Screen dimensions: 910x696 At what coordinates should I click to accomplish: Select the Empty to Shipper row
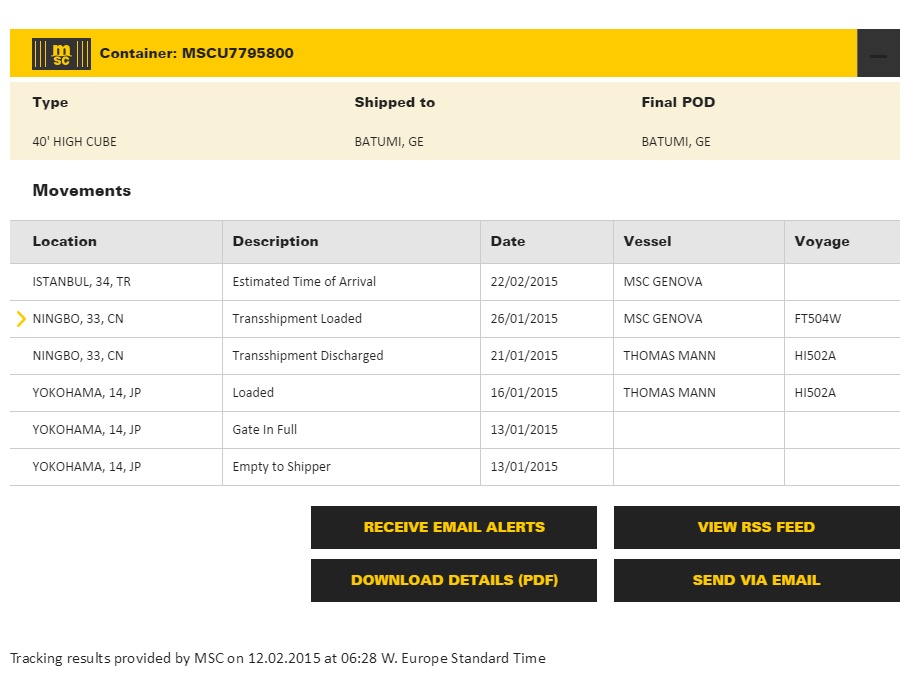281,467
